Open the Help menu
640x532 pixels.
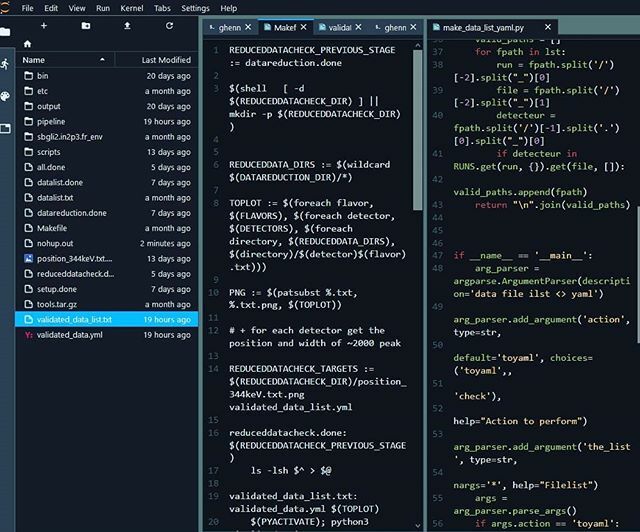[229, 8]
